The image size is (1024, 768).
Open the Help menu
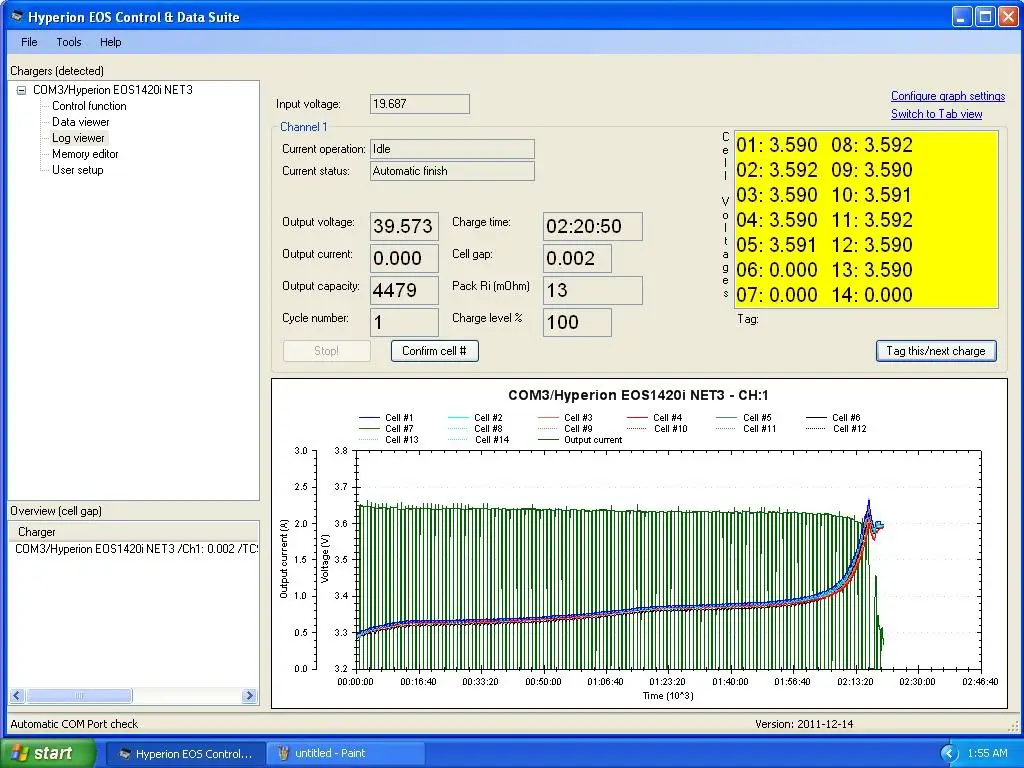[110, 42]
